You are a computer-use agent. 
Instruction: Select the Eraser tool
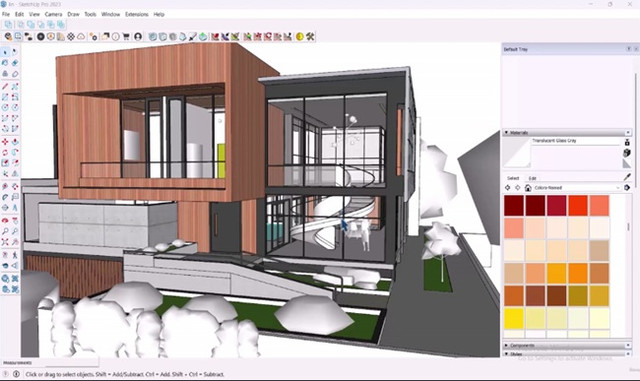15,63
